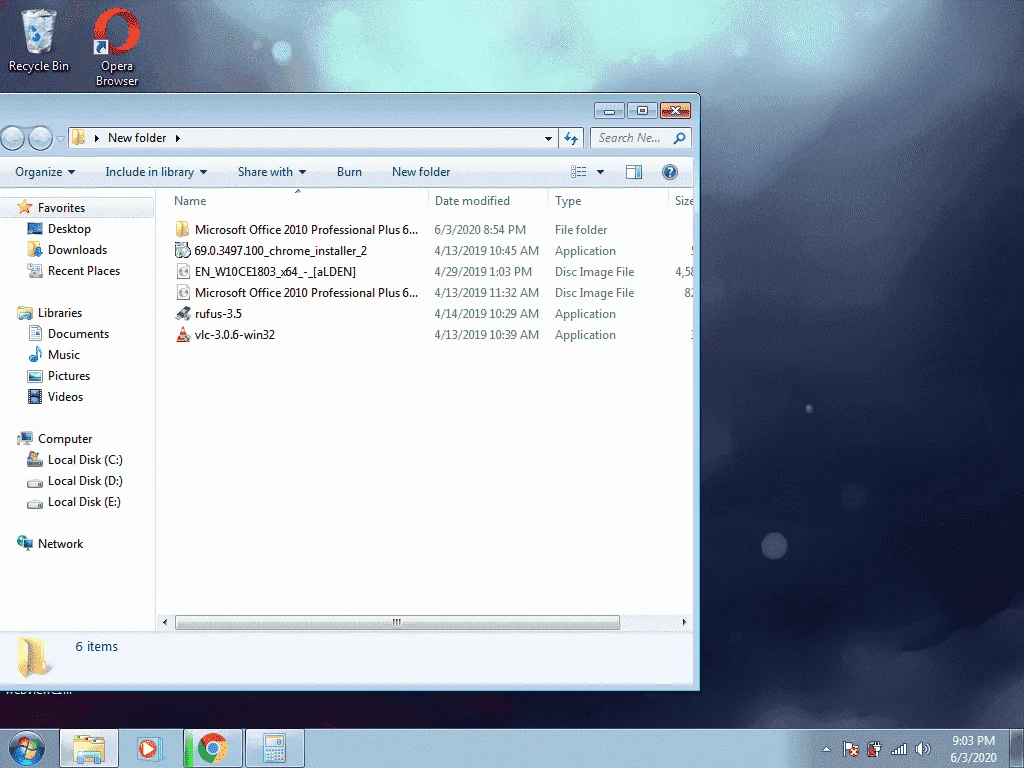
Task: Click the Back navigation arrow
Action: point(13,138)
